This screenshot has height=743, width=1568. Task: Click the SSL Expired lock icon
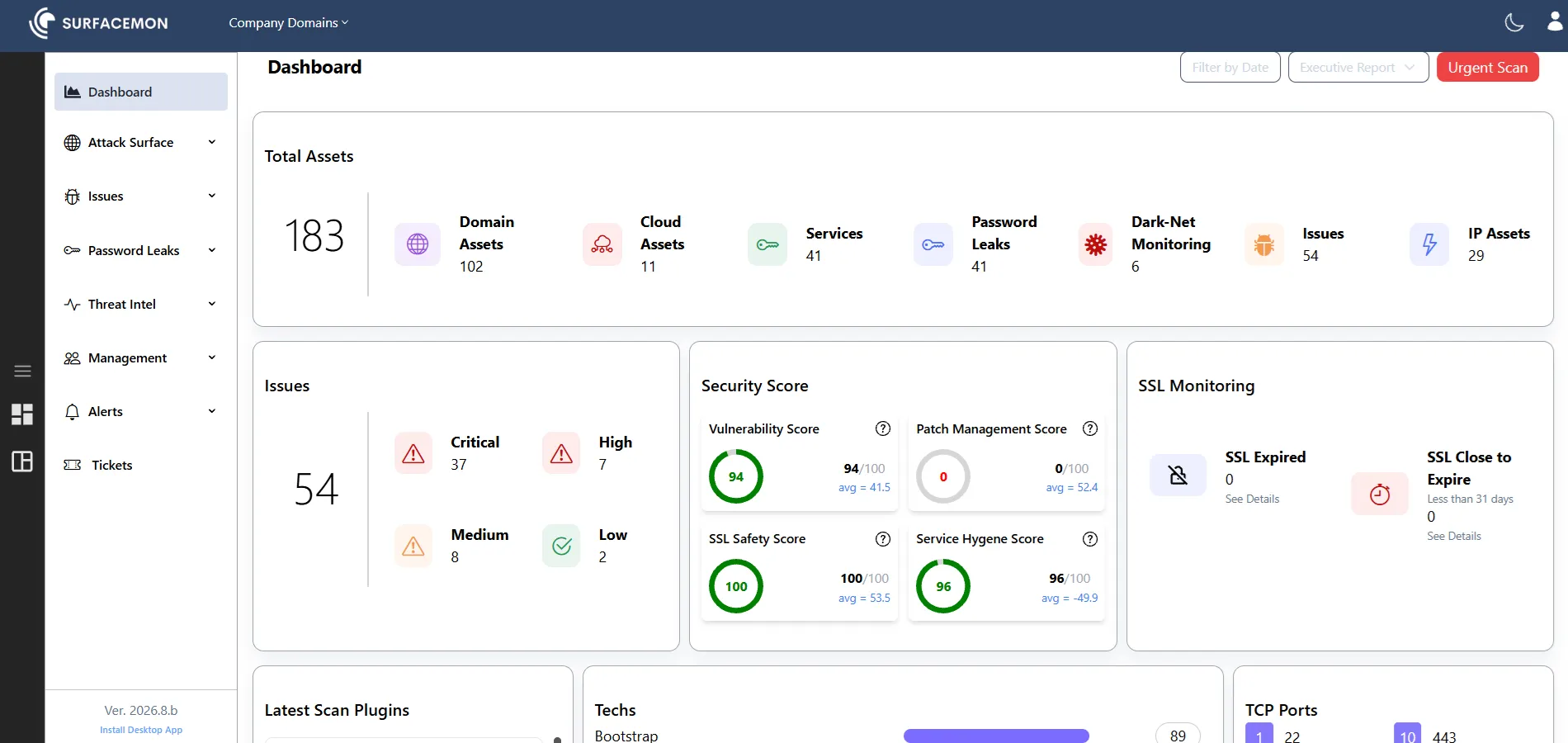(x=1178, y=475)
